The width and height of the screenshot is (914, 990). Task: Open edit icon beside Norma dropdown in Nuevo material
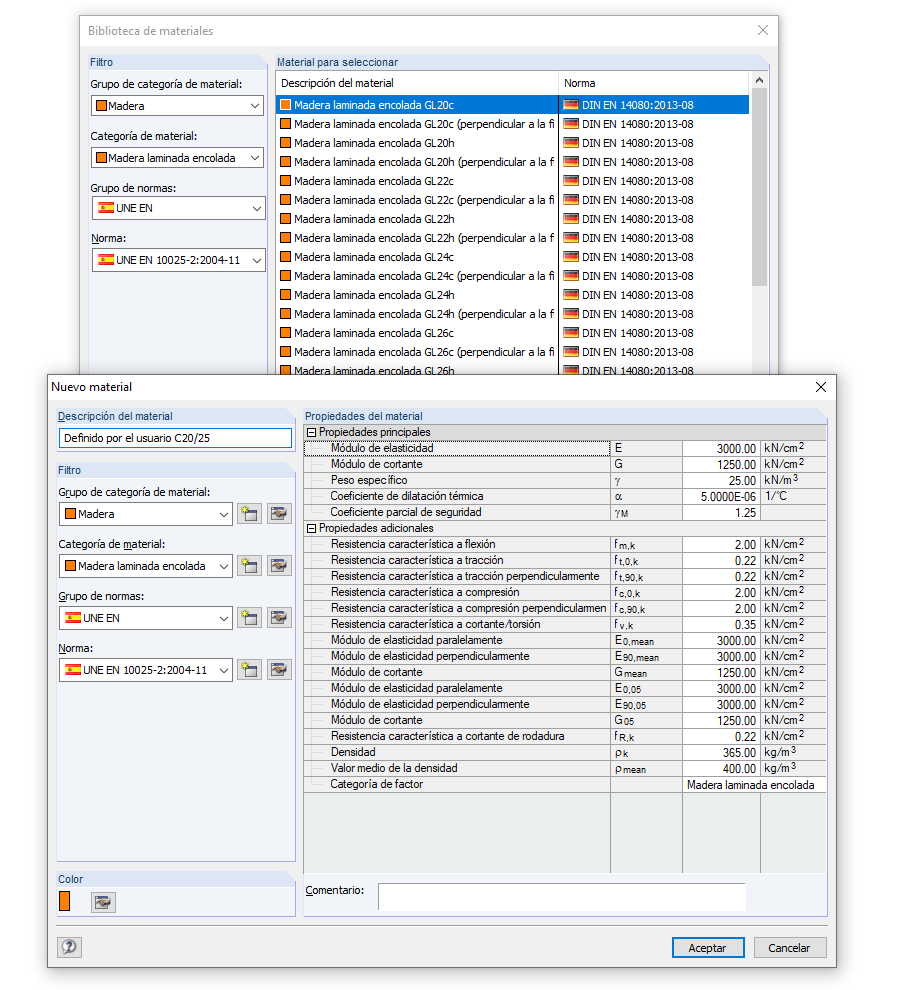coord(278,670)
